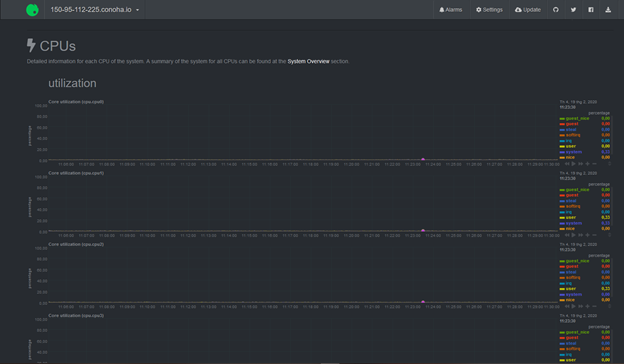Screen dimensions: 624x364
Task: Toggle nice dimension in cpu2 legend
Action: 567,300
